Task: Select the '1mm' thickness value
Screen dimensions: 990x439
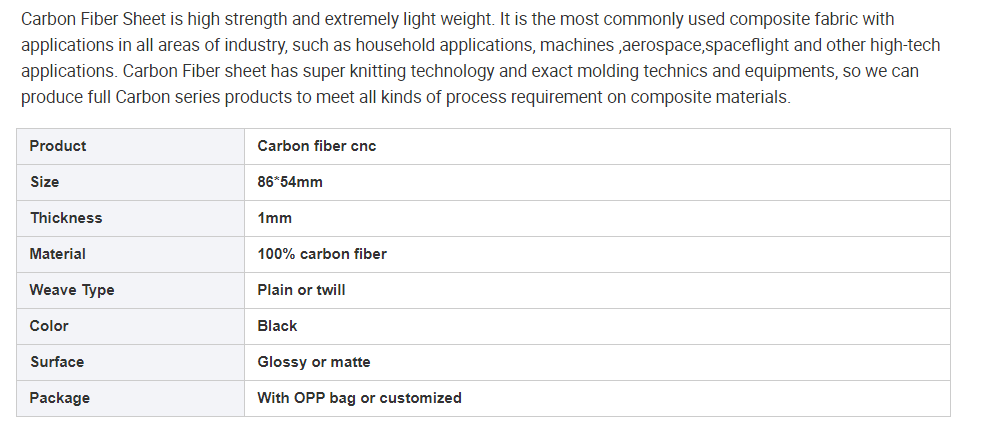Action: pos(274,218)
